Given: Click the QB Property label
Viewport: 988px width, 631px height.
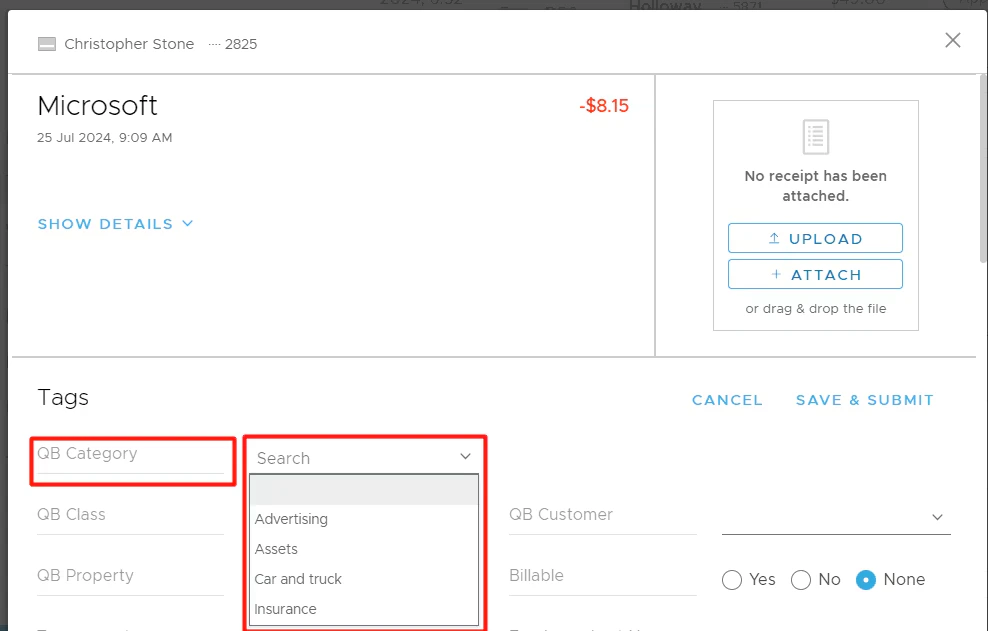Looking at the screenshot, I should click(x=85, y=576).
